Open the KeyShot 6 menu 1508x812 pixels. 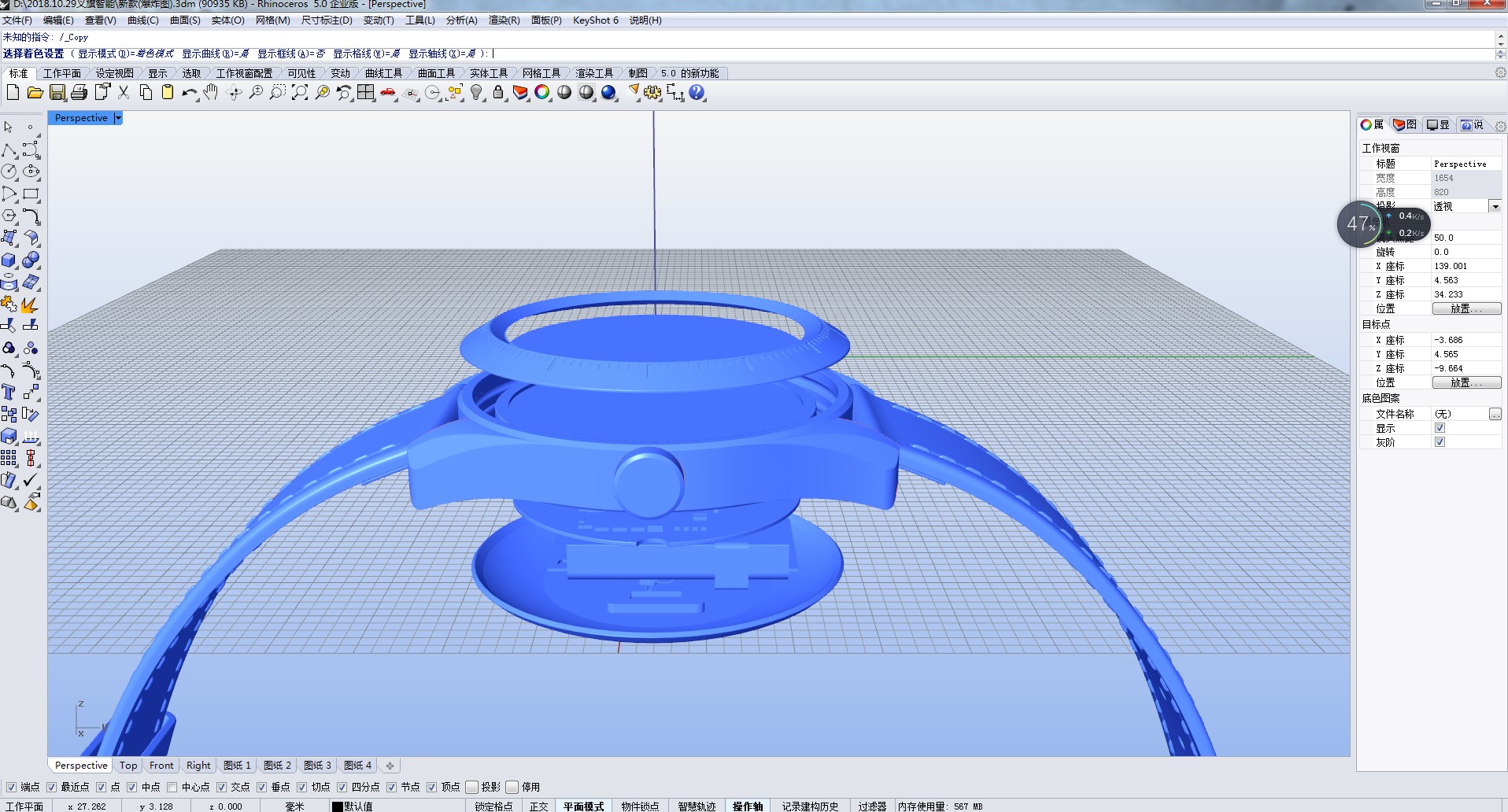pos(596,20)
